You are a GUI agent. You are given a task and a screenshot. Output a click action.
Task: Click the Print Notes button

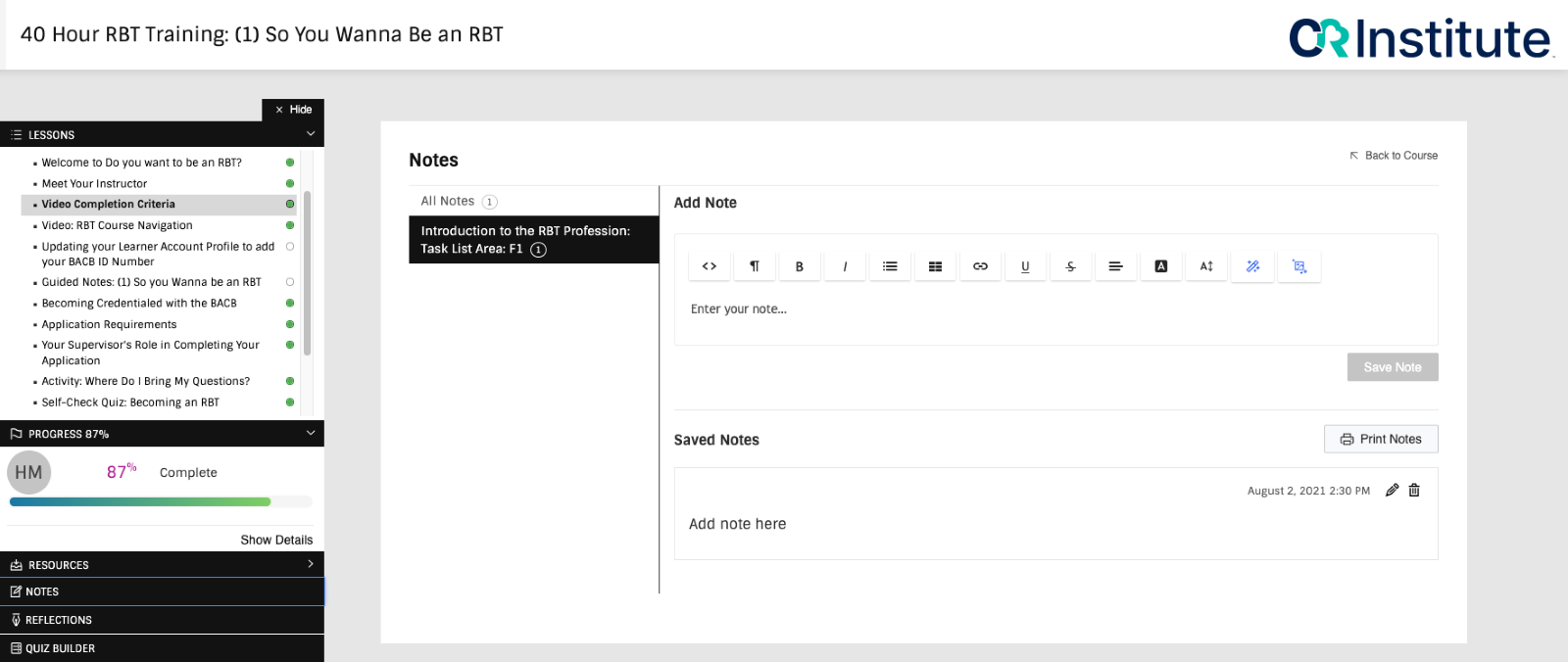point(1381,439)
